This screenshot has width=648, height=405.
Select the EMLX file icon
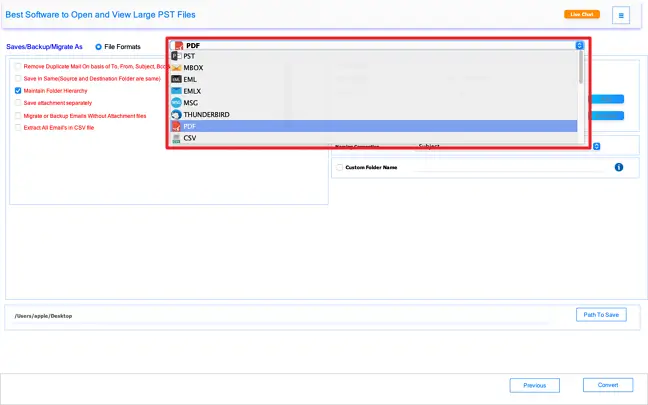point(176,91)
